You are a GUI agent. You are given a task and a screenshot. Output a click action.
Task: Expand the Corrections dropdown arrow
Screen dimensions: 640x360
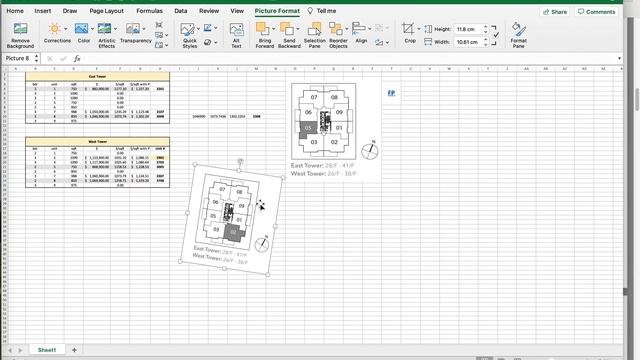point(65,29)
